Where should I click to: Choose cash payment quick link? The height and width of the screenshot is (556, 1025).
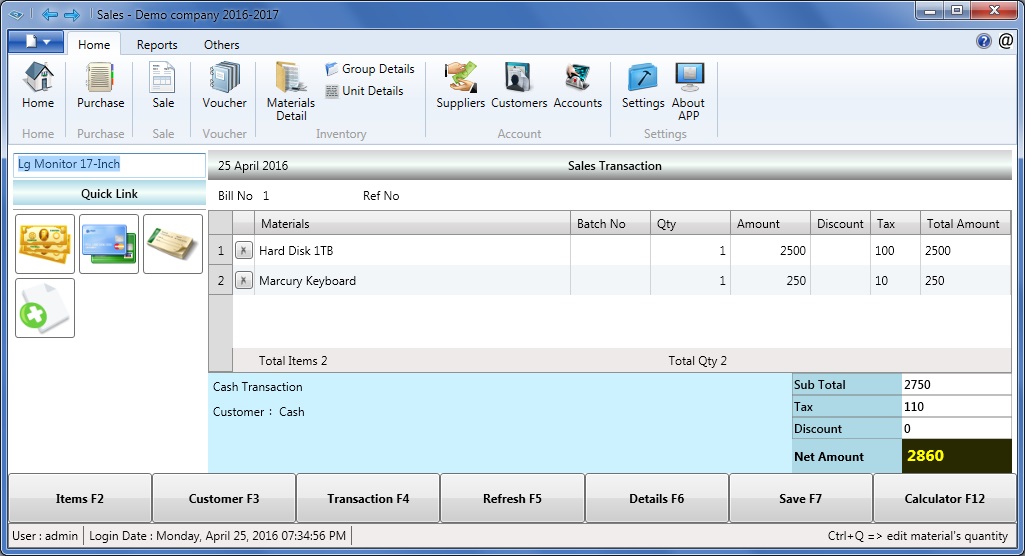45,244
